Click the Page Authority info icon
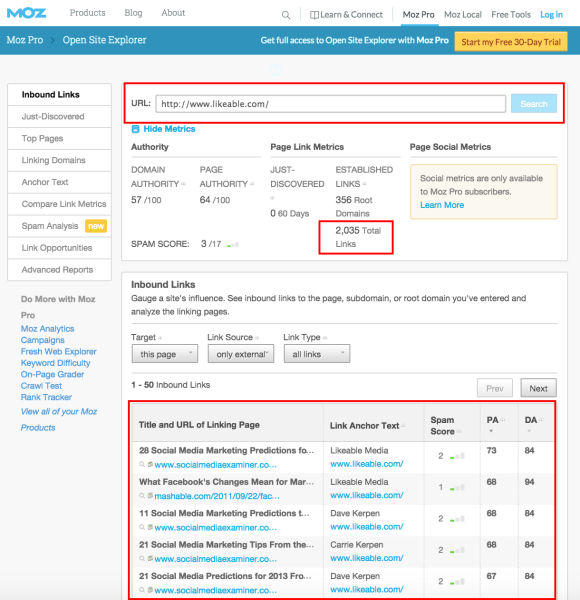580x600 pixels. (x=252, y=184)
